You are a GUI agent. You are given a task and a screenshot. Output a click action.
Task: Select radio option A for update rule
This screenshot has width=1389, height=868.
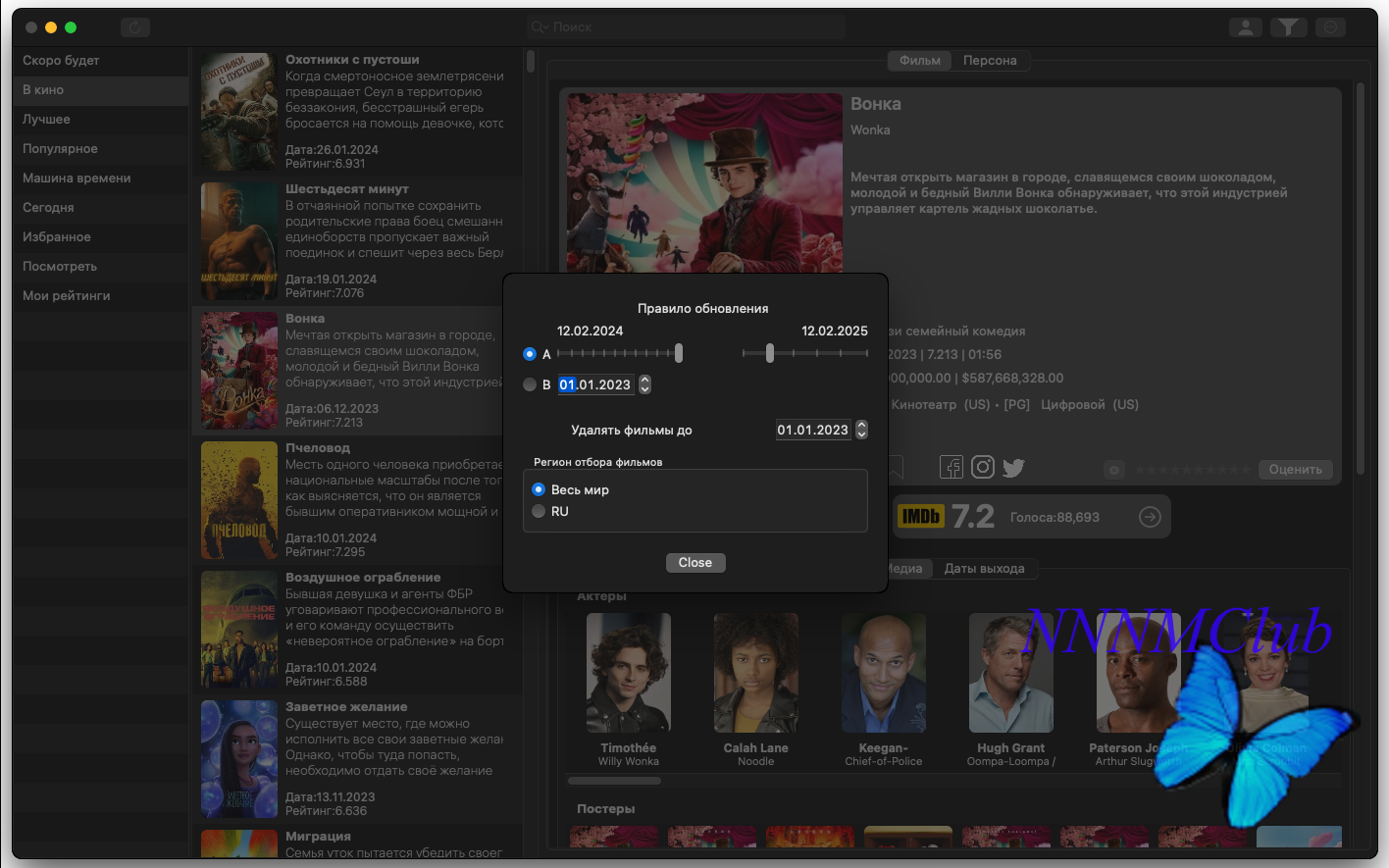click(530, 354)
